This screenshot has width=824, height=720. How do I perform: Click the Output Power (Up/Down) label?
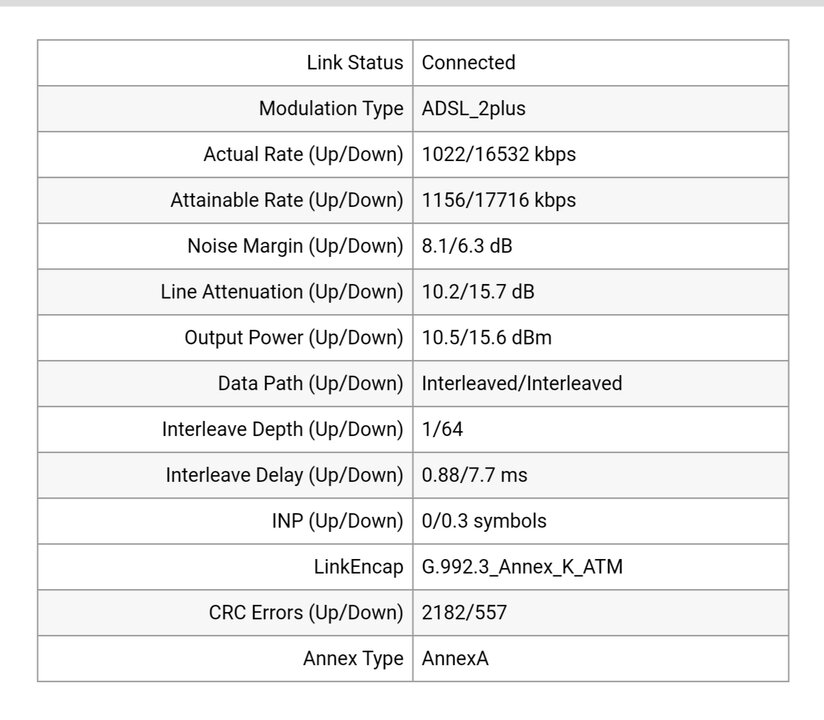[294, 337]
